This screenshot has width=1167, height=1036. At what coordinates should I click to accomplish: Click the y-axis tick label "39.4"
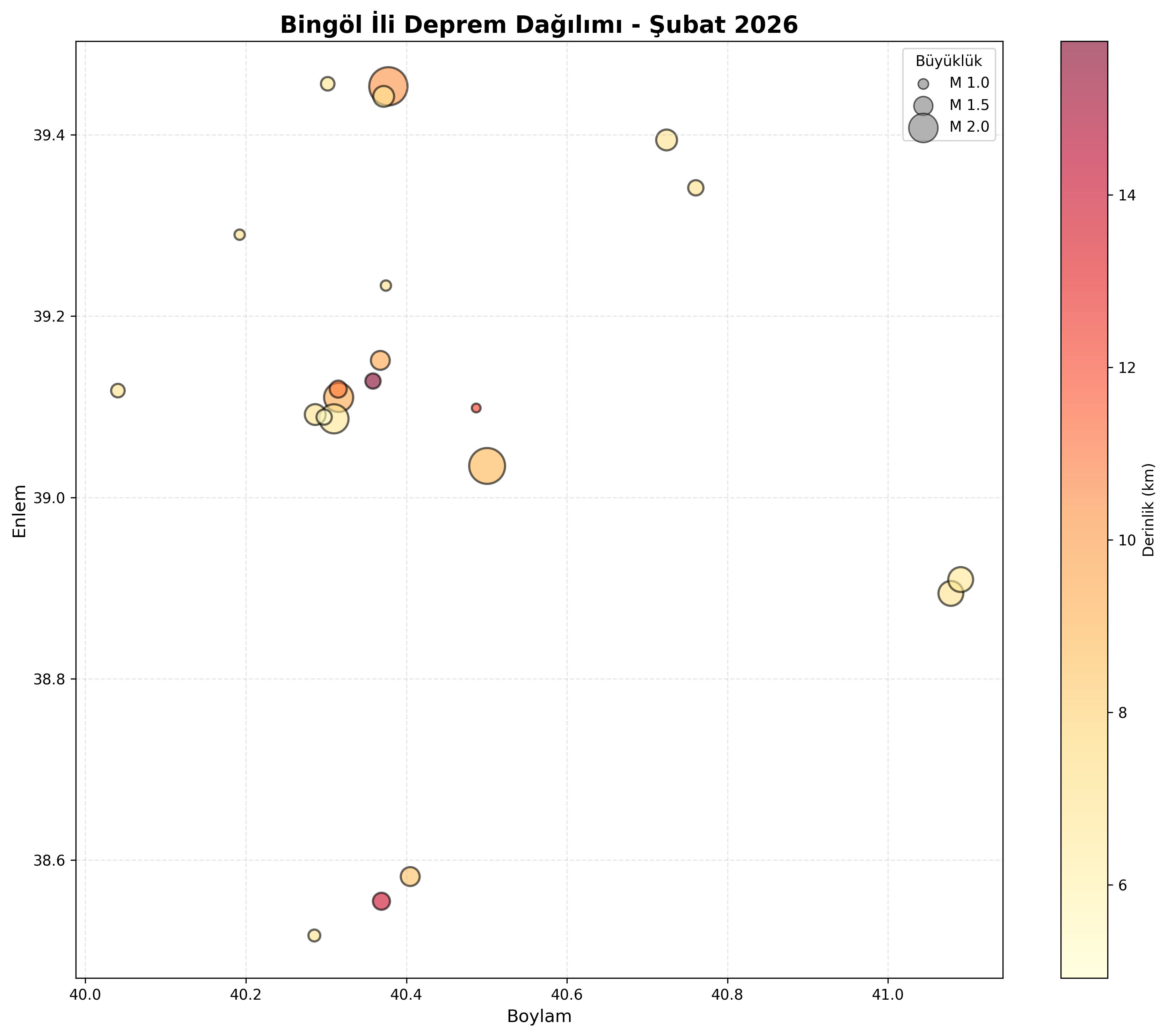(x=49, y=135)
